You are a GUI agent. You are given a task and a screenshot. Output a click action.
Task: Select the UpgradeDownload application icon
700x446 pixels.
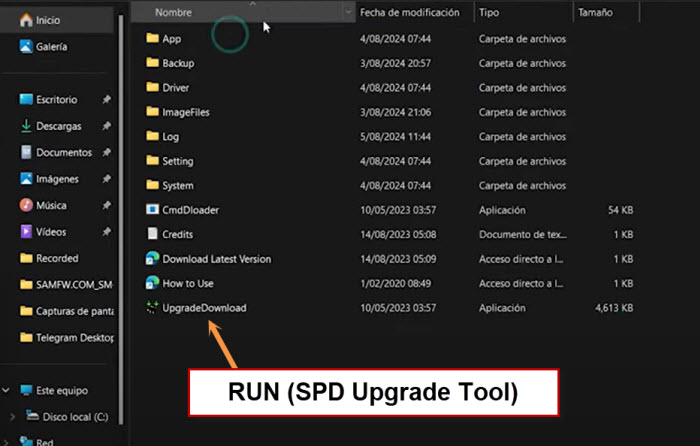[153, 307]
